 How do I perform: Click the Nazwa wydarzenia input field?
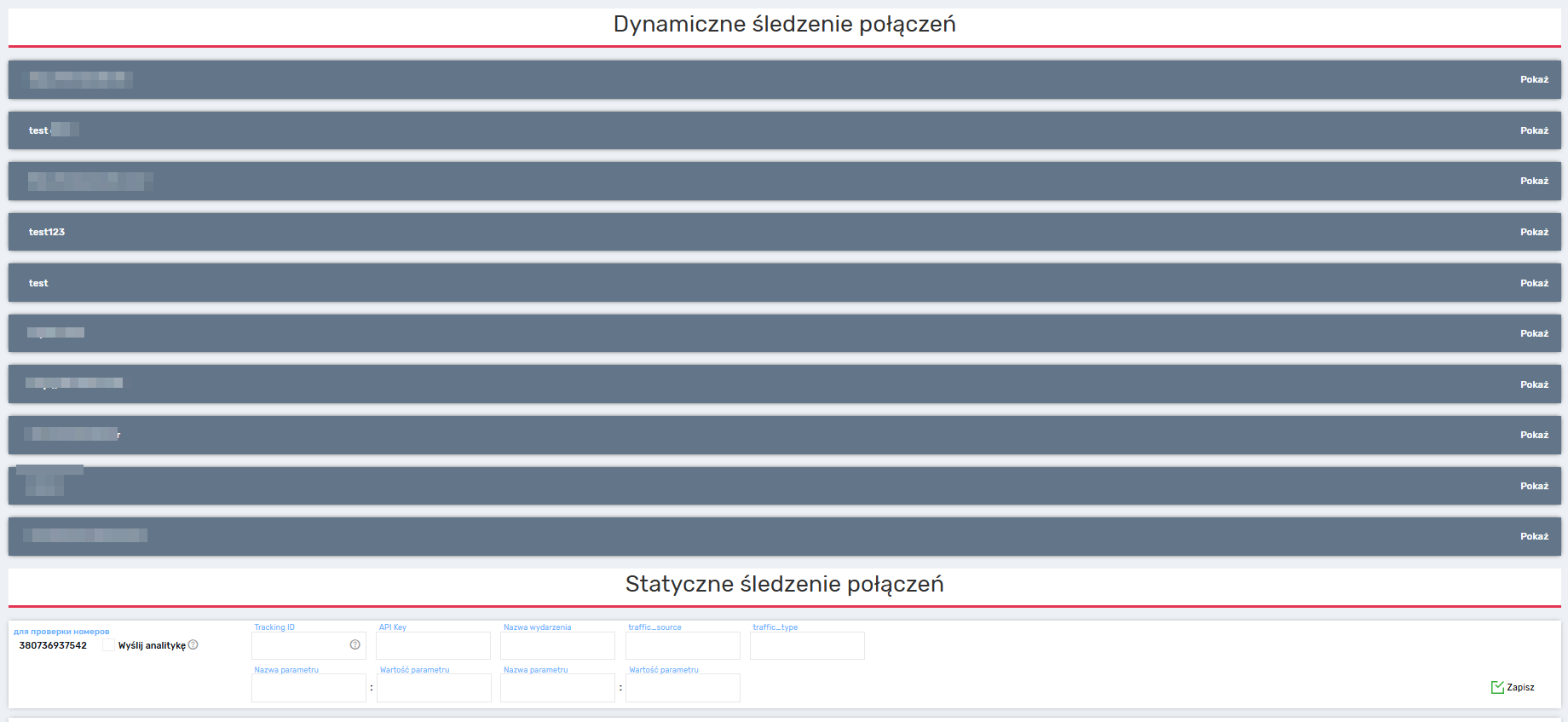(x=557, y=645)
